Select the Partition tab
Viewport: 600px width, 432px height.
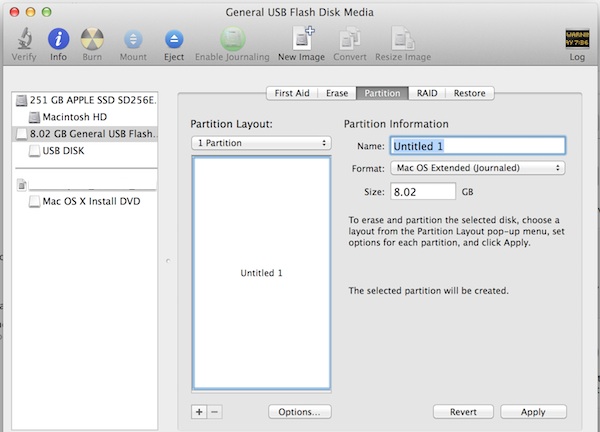click(x=382, y=93)
